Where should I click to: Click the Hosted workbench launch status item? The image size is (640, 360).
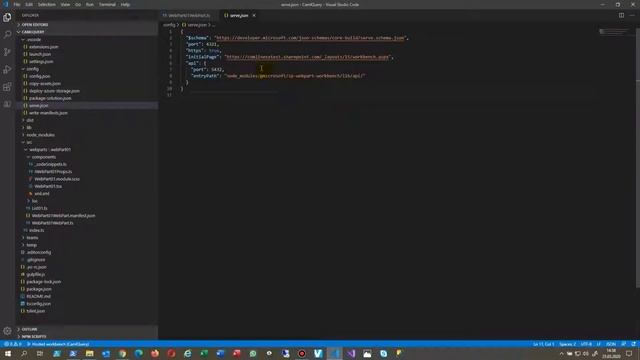coord(58,344)
